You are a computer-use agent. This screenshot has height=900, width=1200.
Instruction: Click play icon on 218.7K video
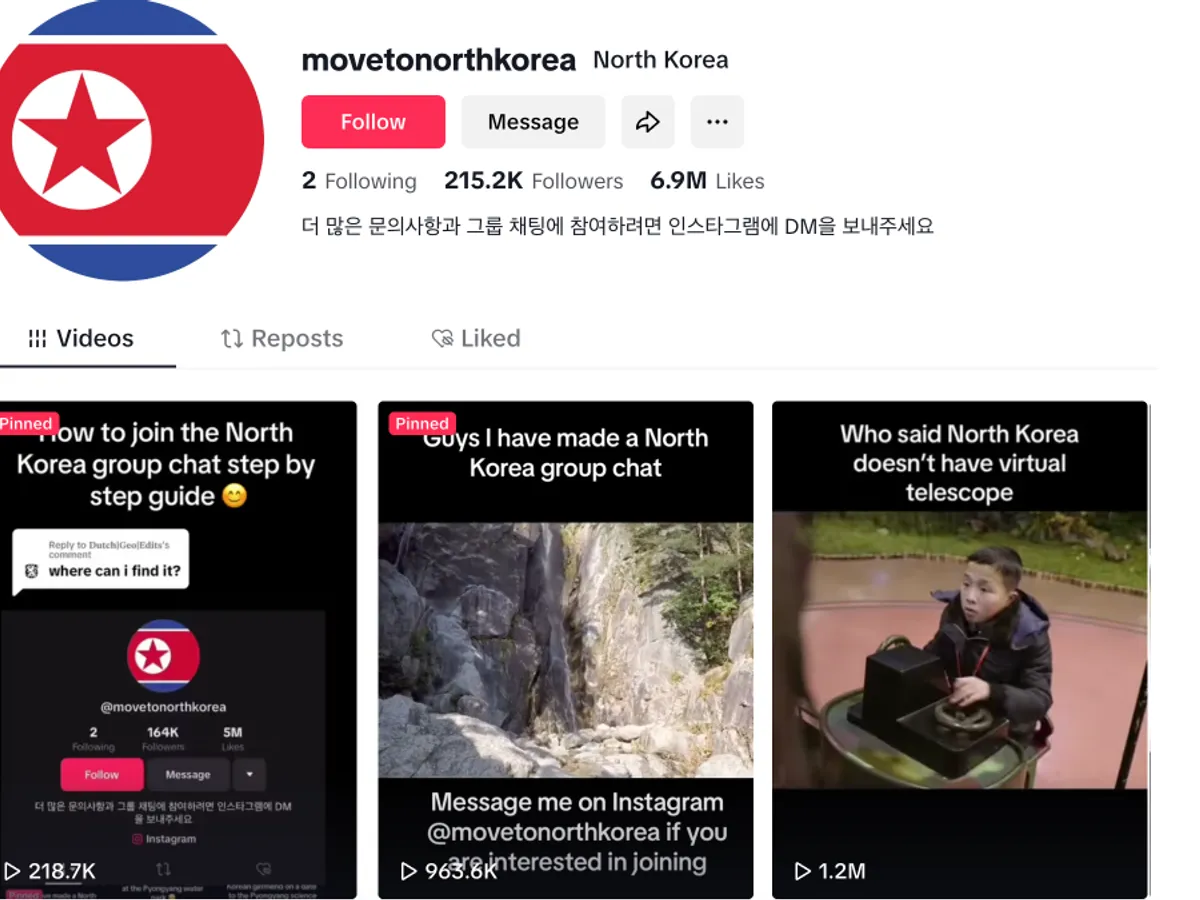[12, 871]
